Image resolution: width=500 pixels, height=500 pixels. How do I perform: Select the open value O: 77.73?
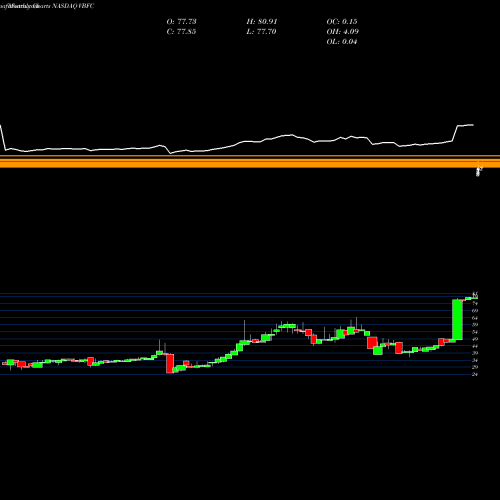pyautogui.click(x=181, y=22)
